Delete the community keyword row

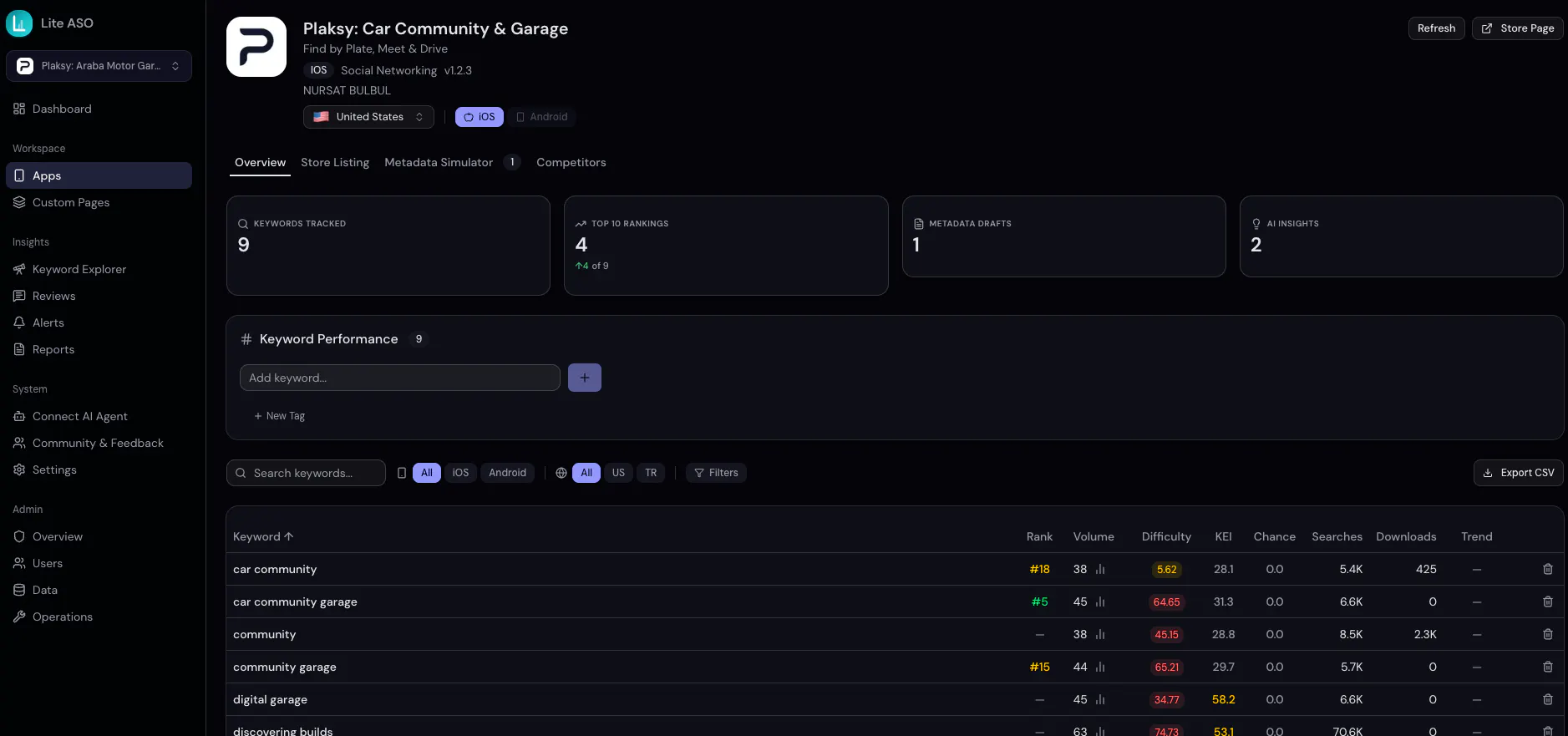(x=1548, y=634)
